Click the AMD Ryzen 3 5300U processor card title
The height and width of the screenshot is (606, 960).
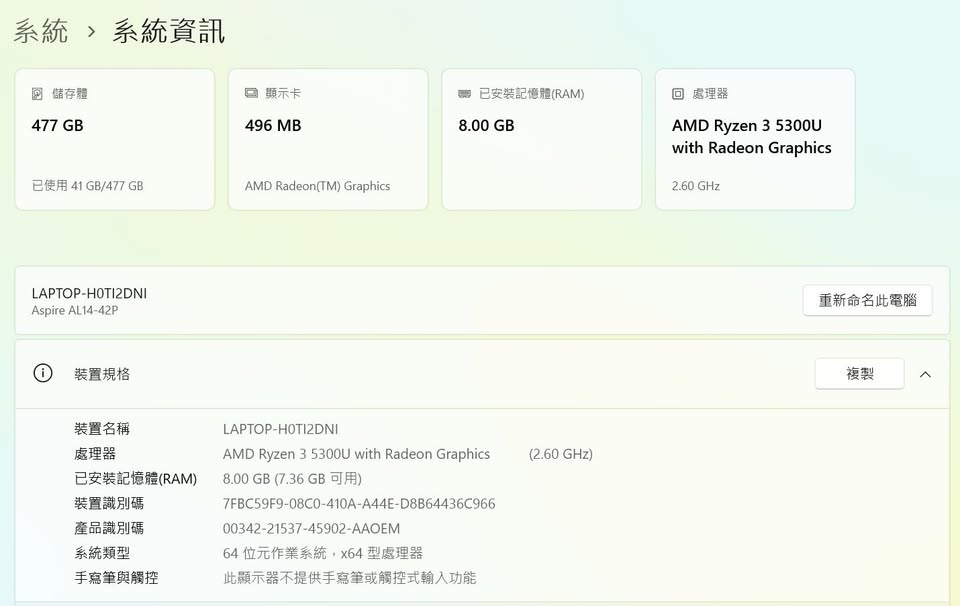point(751,137)
